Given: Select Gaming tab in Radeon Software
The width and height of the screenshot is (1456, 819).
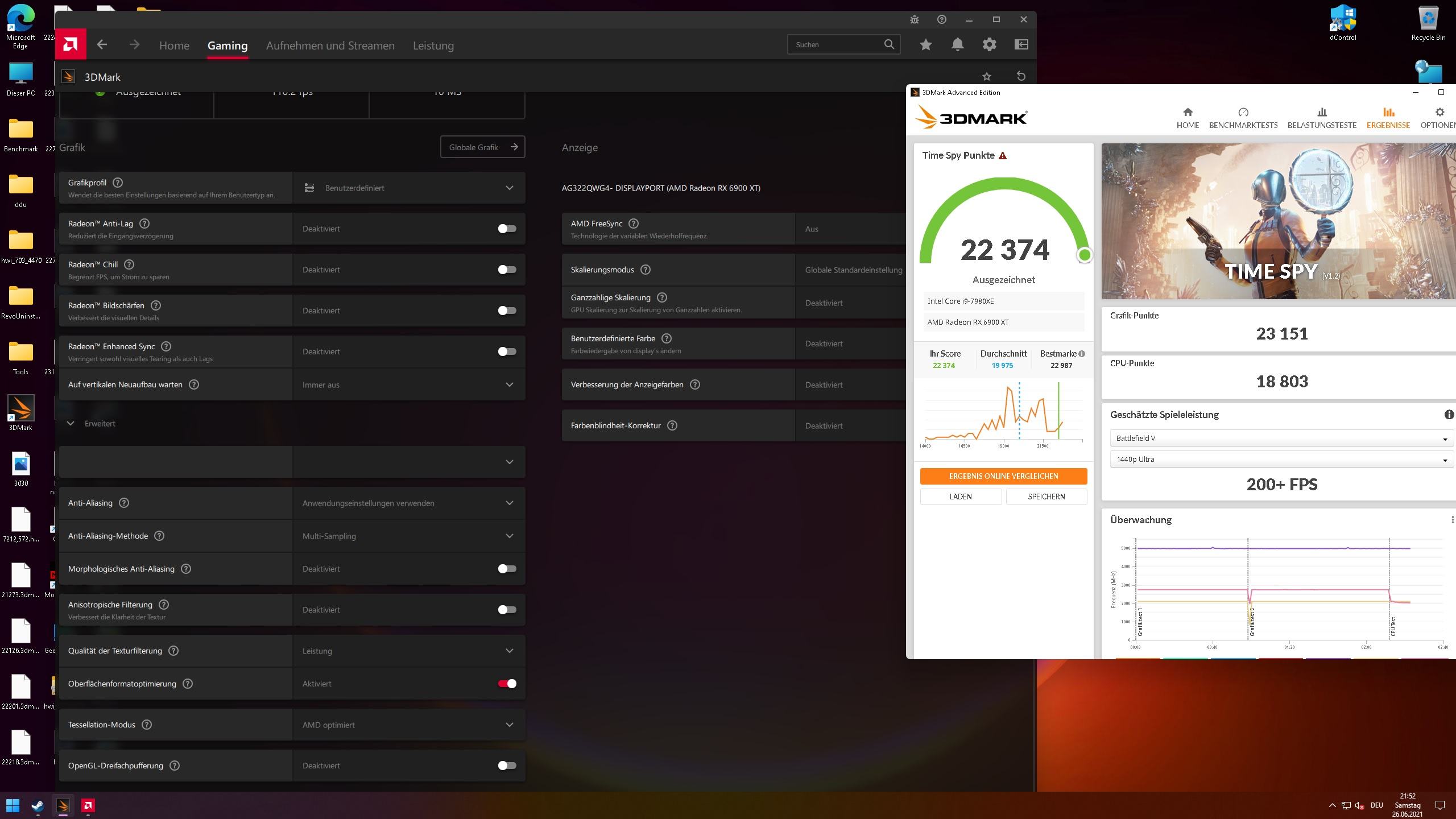Looking at the screenshot, I should tap(227, 45).
